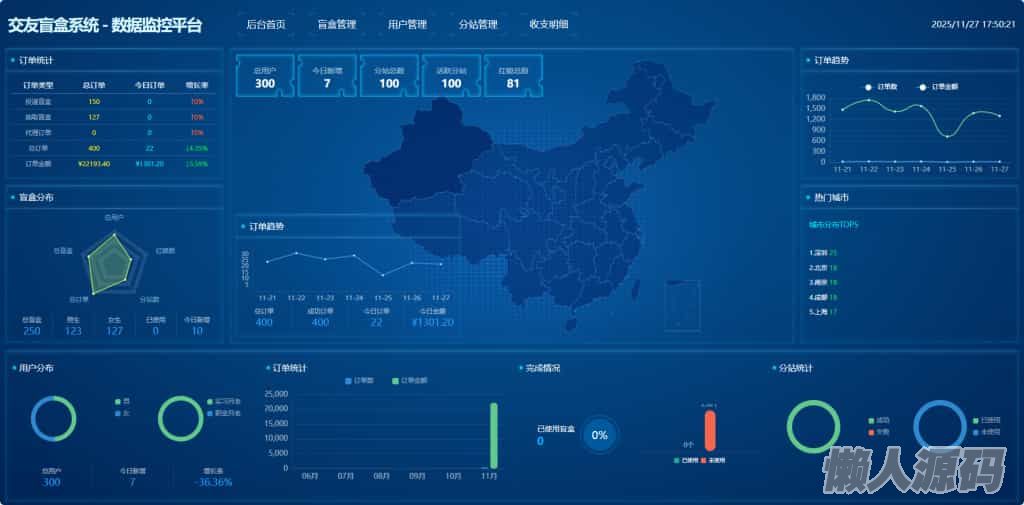Click the 总订单 column header in the table
Viewport: 1024px width, 505px height.
tap(94, 85)
